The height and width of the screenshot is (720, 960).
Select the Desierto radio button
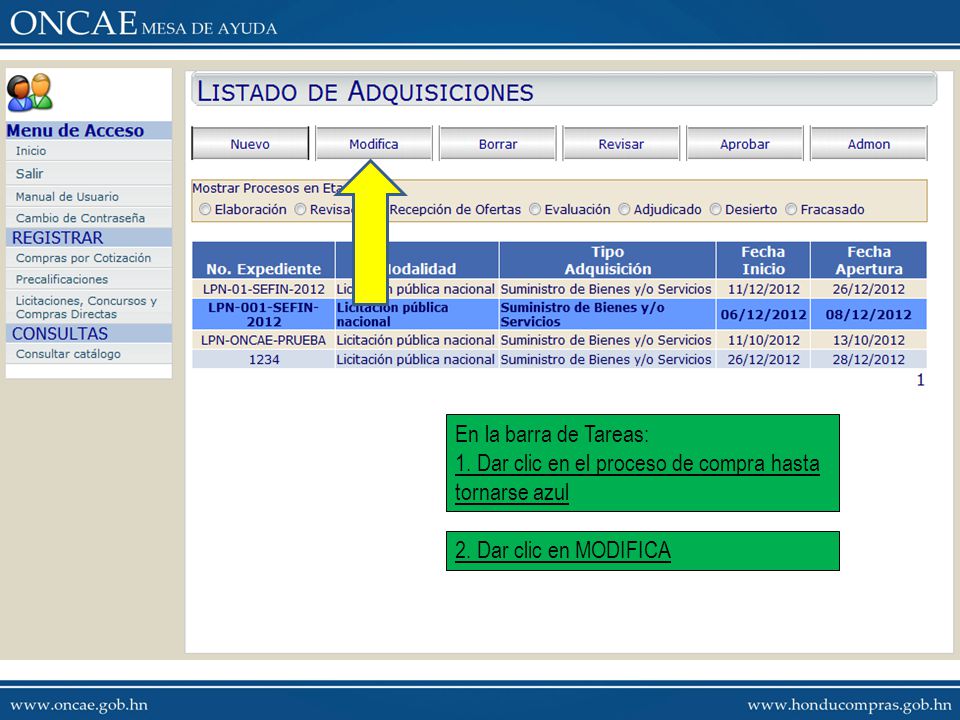(715, 209)
